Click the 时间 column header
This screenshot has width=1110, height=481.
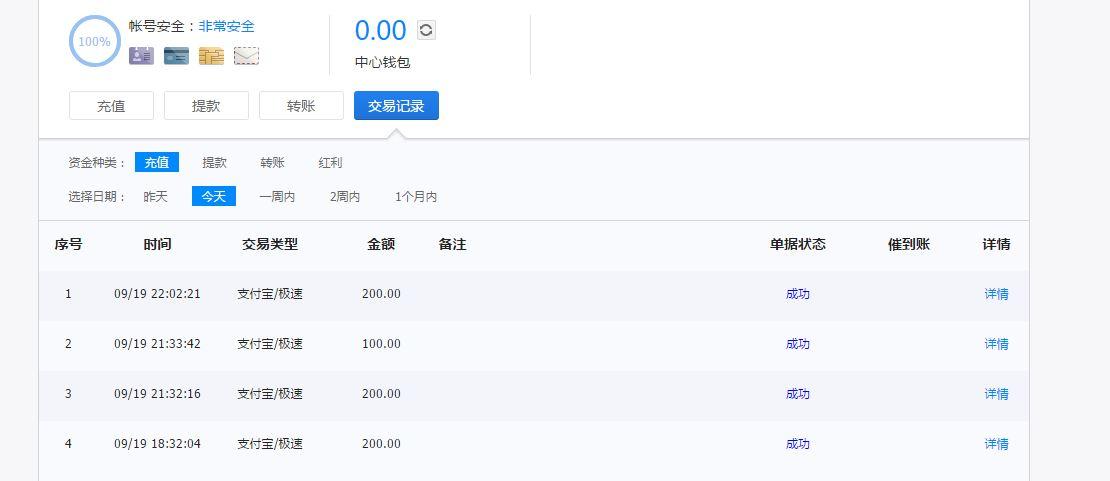157,244
